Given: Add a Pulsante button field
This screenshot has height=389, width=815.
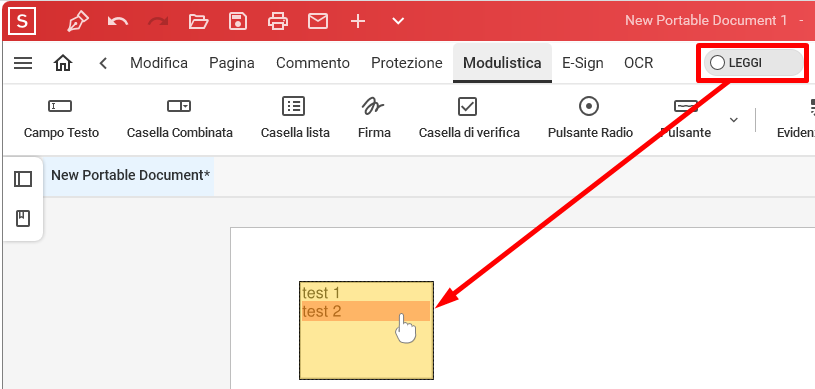Looking at the screenshot, I should pyautogui.click(x=686, y=118).
